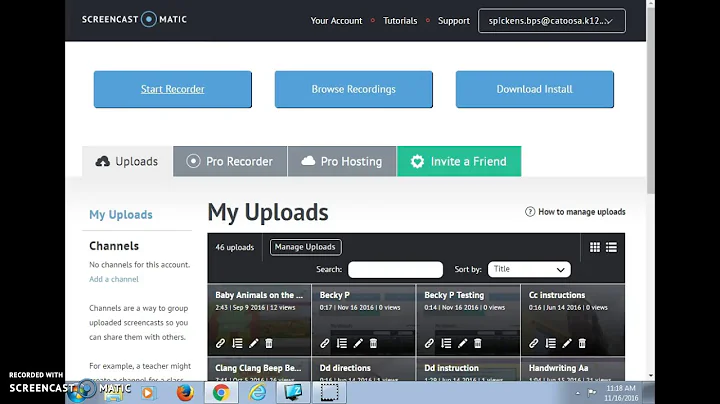The height and width of the screenshot is (404, 720).
Task: Select the Uploads tab
Action: [x=127, y=161]
